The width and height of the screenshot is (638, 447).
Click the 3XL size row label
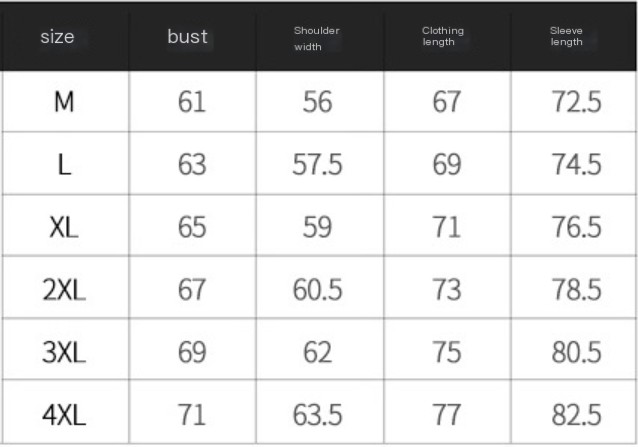pyautogui.click(x=64, y=352)
